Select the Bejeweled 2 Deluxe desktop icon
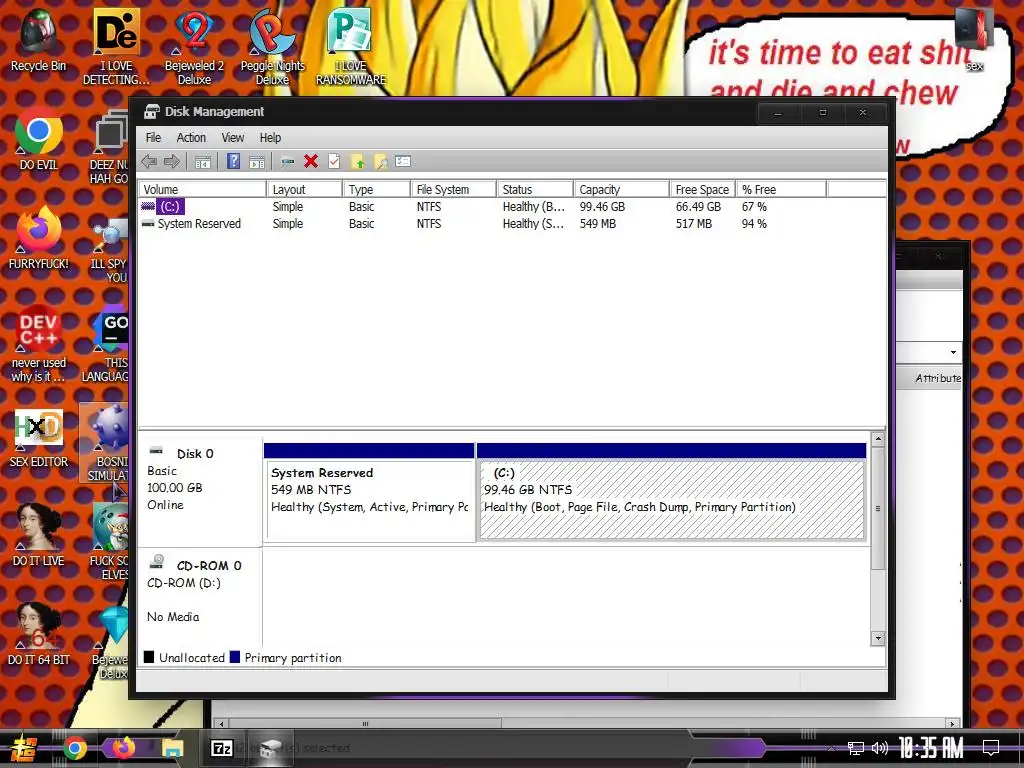Image resolution: width=1024 pixels, height=768 pixels. tap(194, 47)
